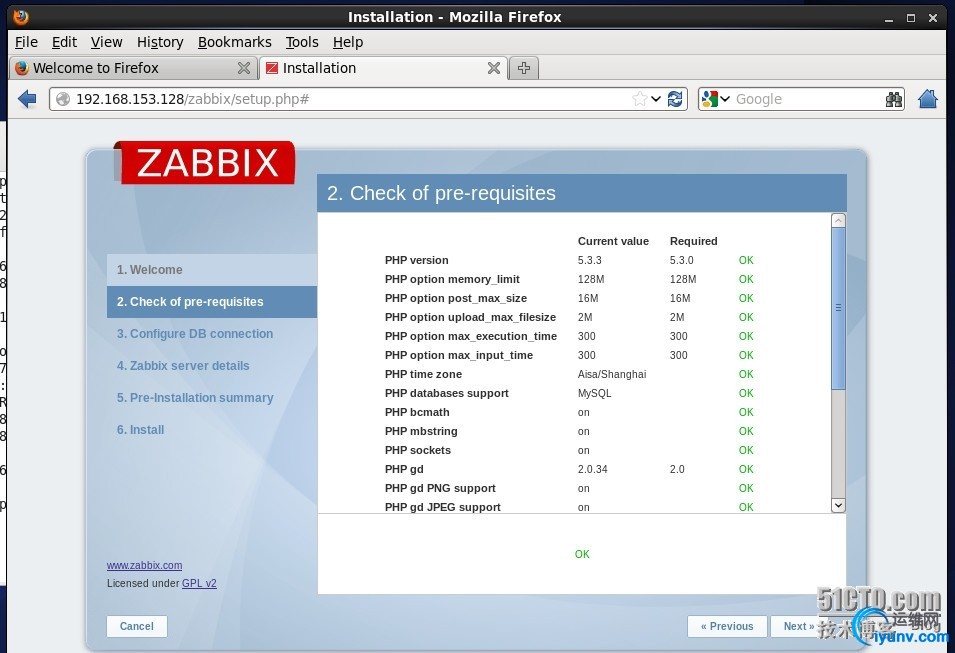Switch to the Welcome to Firefox tab
The image size is (955, 653).
133,68
